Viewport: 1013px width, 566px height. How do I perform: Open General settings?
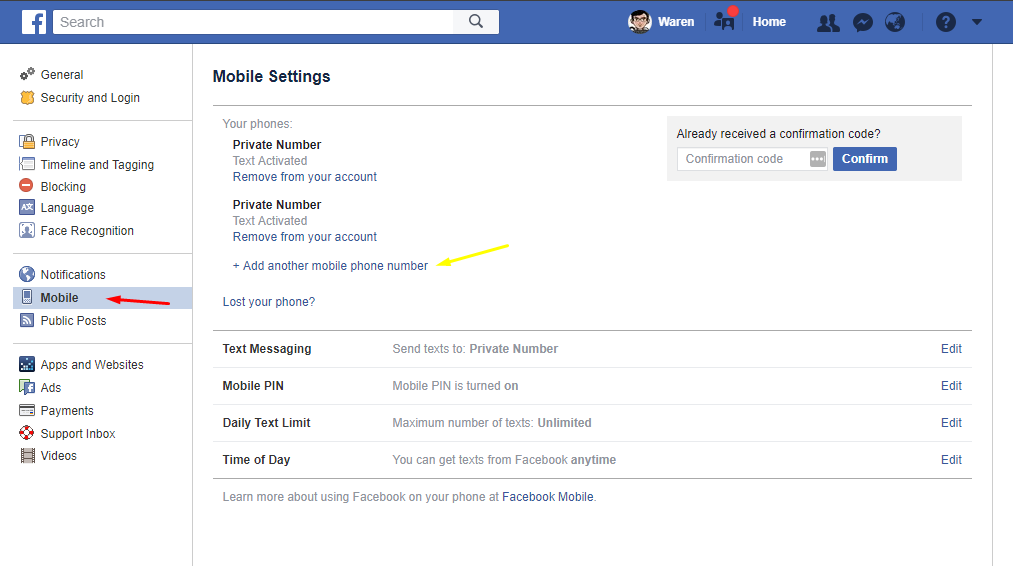62,74
